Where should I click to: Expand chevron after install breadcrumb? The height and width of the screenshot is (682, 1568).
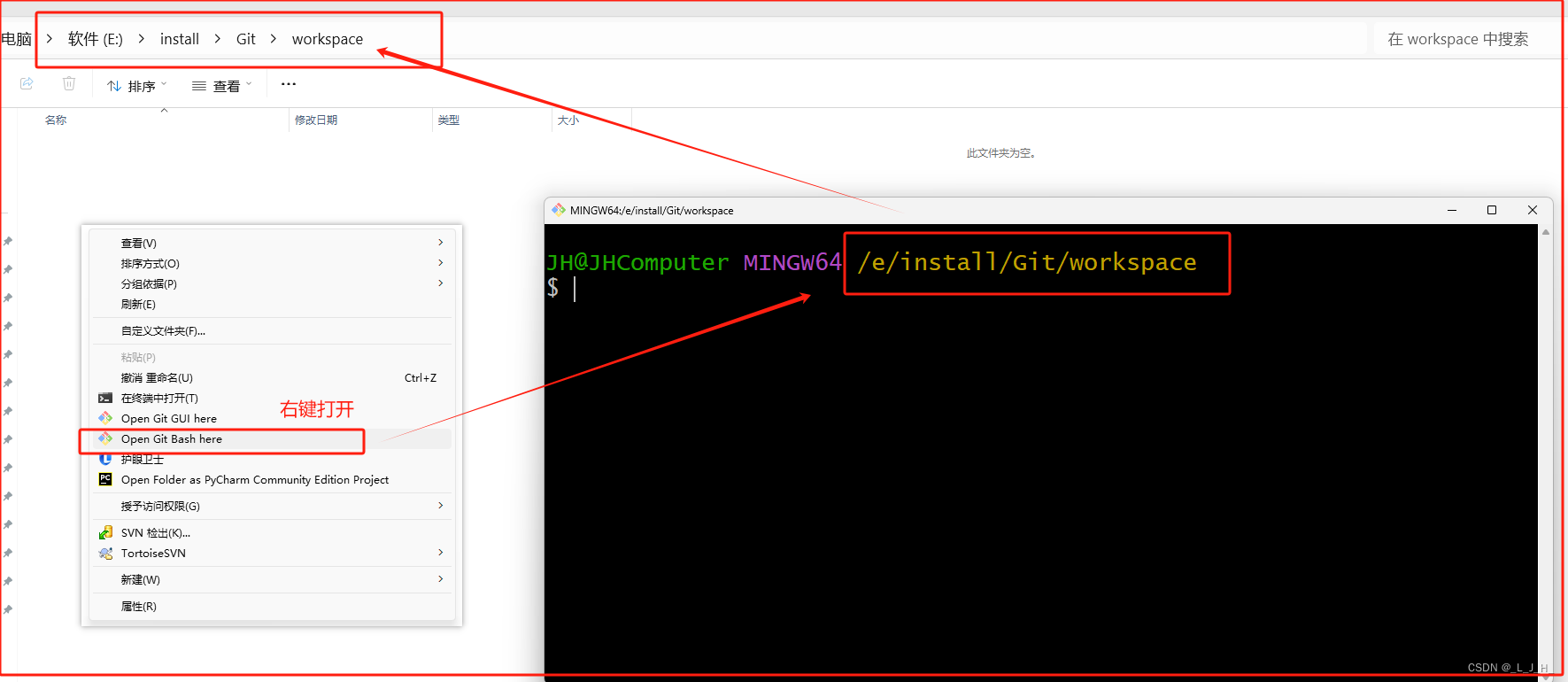click(x=218, y=39)
